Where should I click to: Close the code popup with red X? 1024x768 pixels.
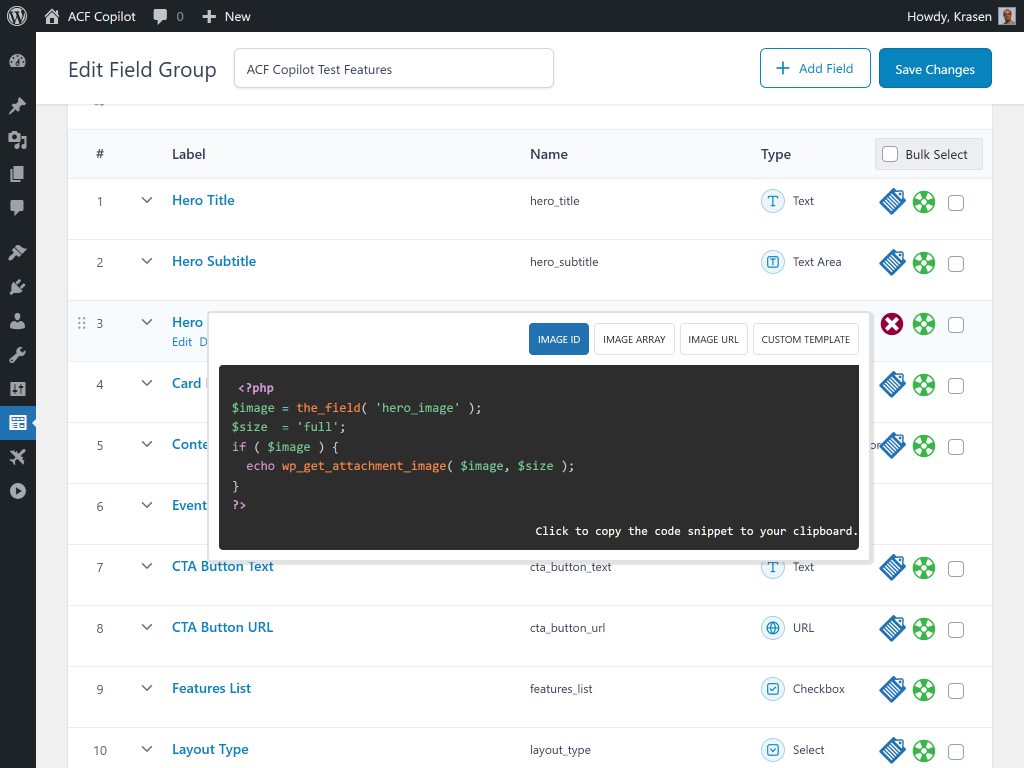click(x=891, y=324)
